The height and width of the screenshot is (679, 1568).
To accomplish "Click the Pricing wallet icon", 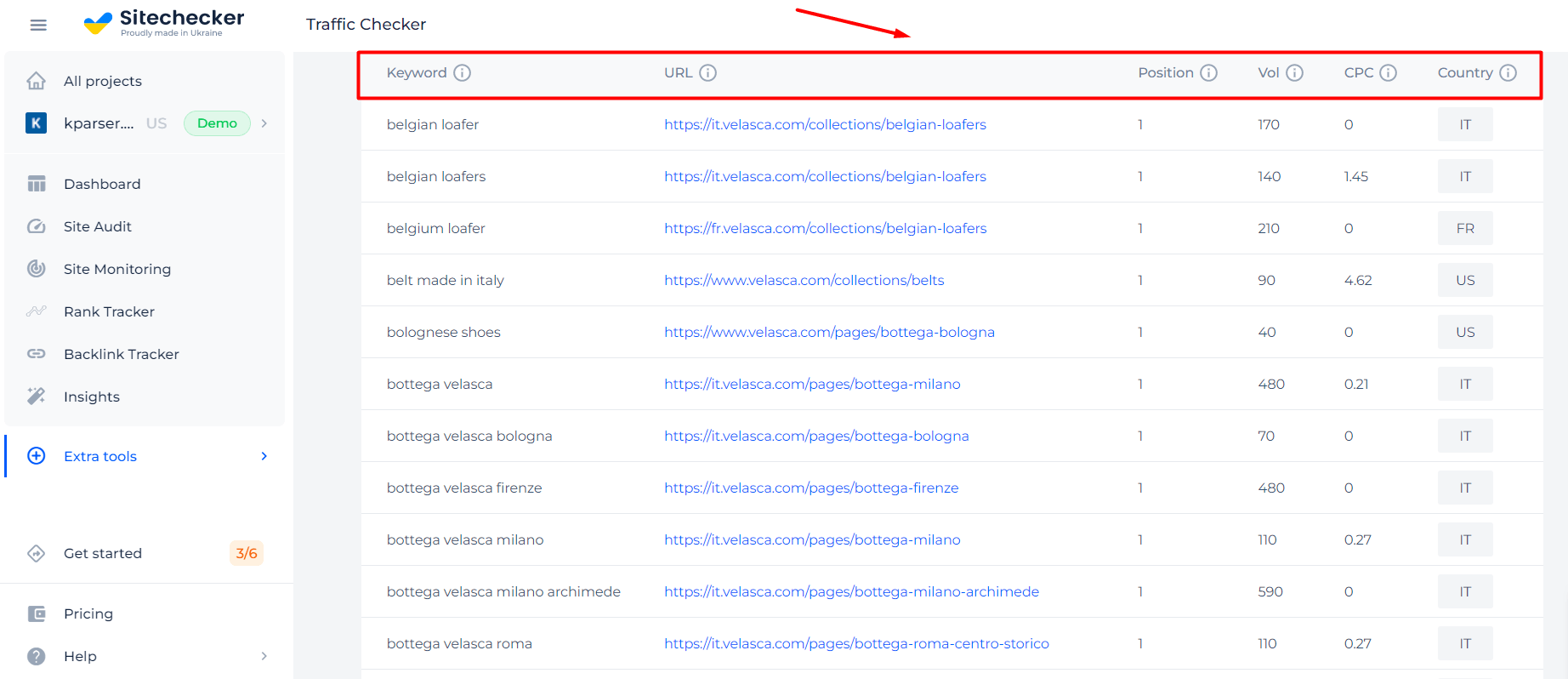I will [36, 613].
